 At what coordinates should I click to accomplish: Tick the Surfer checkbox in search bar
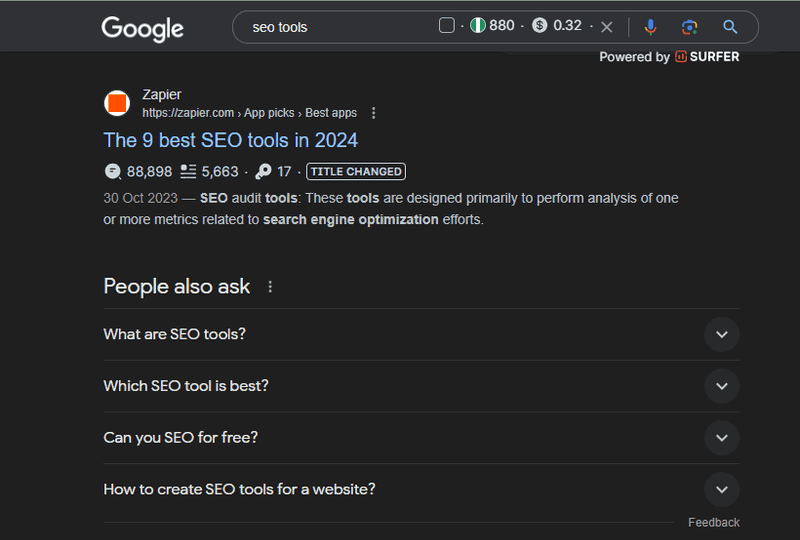click(446, 25)
